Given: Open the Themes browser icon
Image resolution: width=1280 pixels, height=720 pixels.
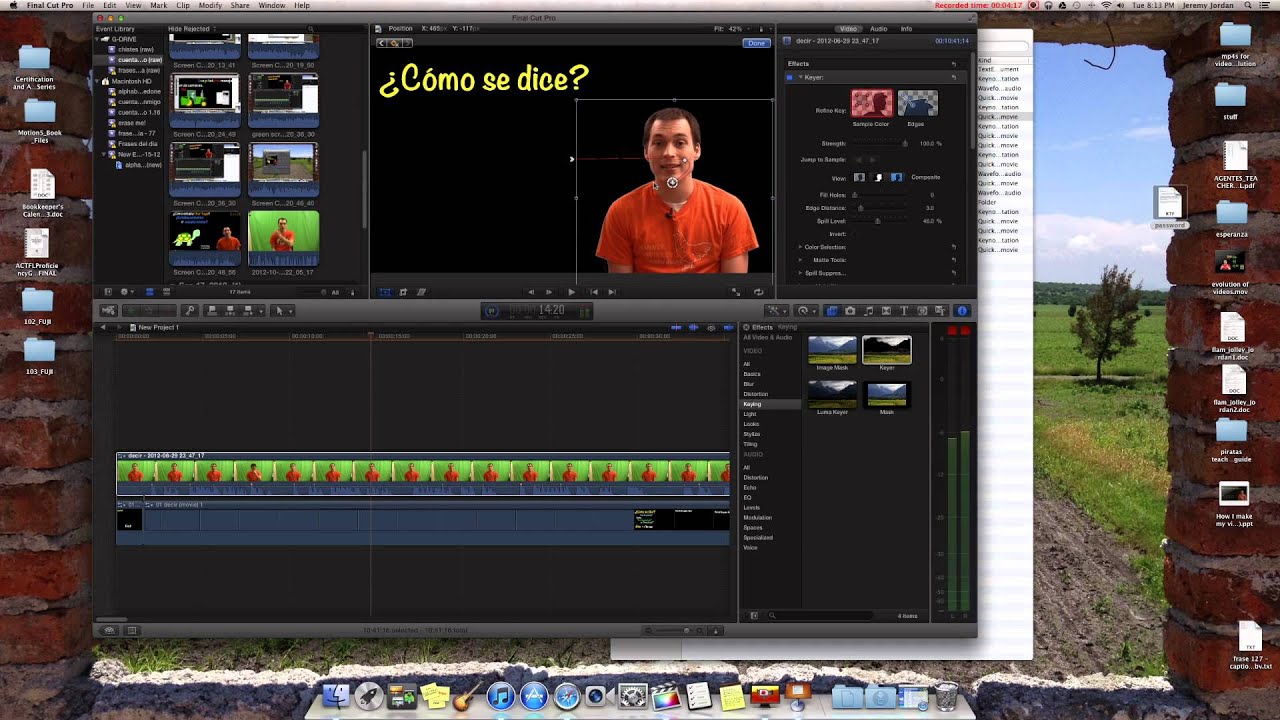Looking at the screenshot, I should click(940, 311).
